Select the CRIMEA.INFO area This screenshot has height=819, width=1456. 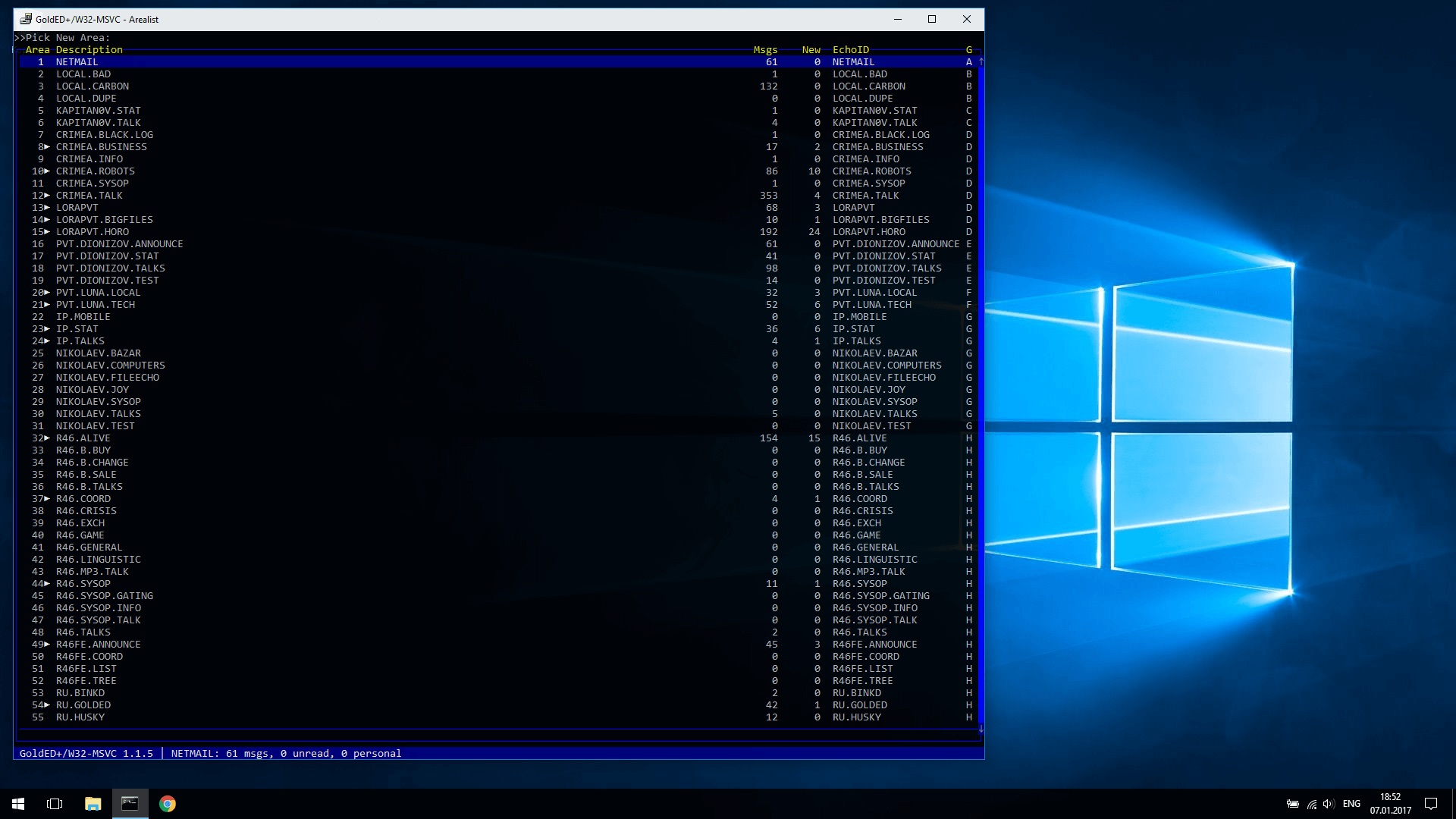(498, 159)
